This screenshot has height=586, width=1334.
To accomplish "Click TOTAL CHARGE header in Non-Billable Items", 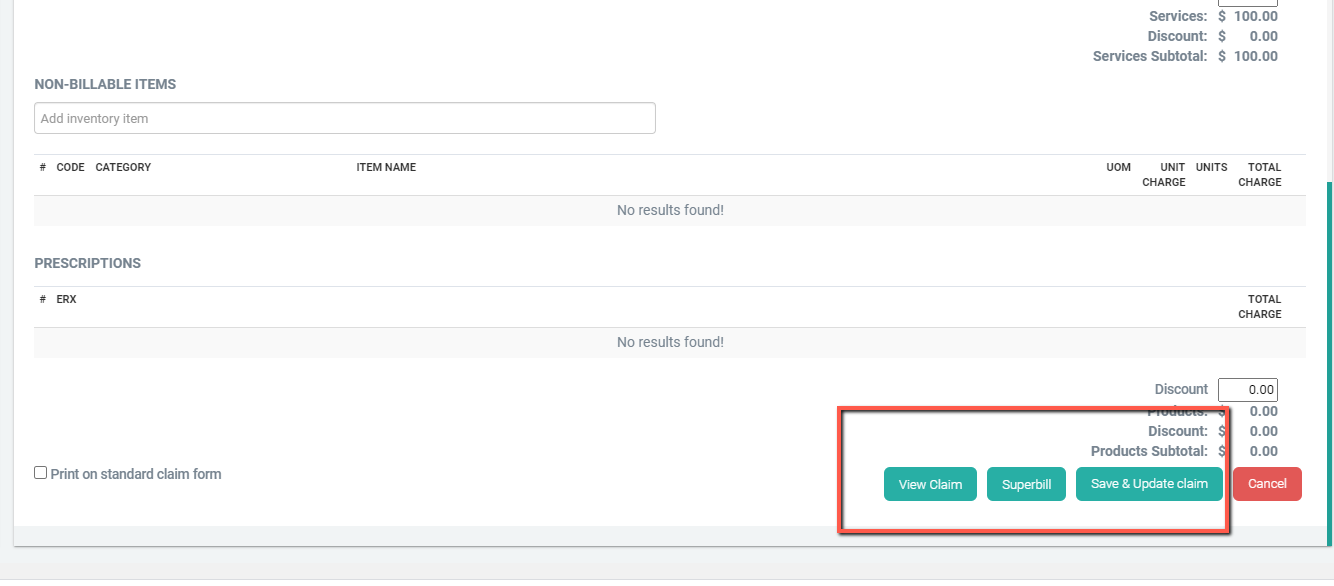I will pos(1259,175).
